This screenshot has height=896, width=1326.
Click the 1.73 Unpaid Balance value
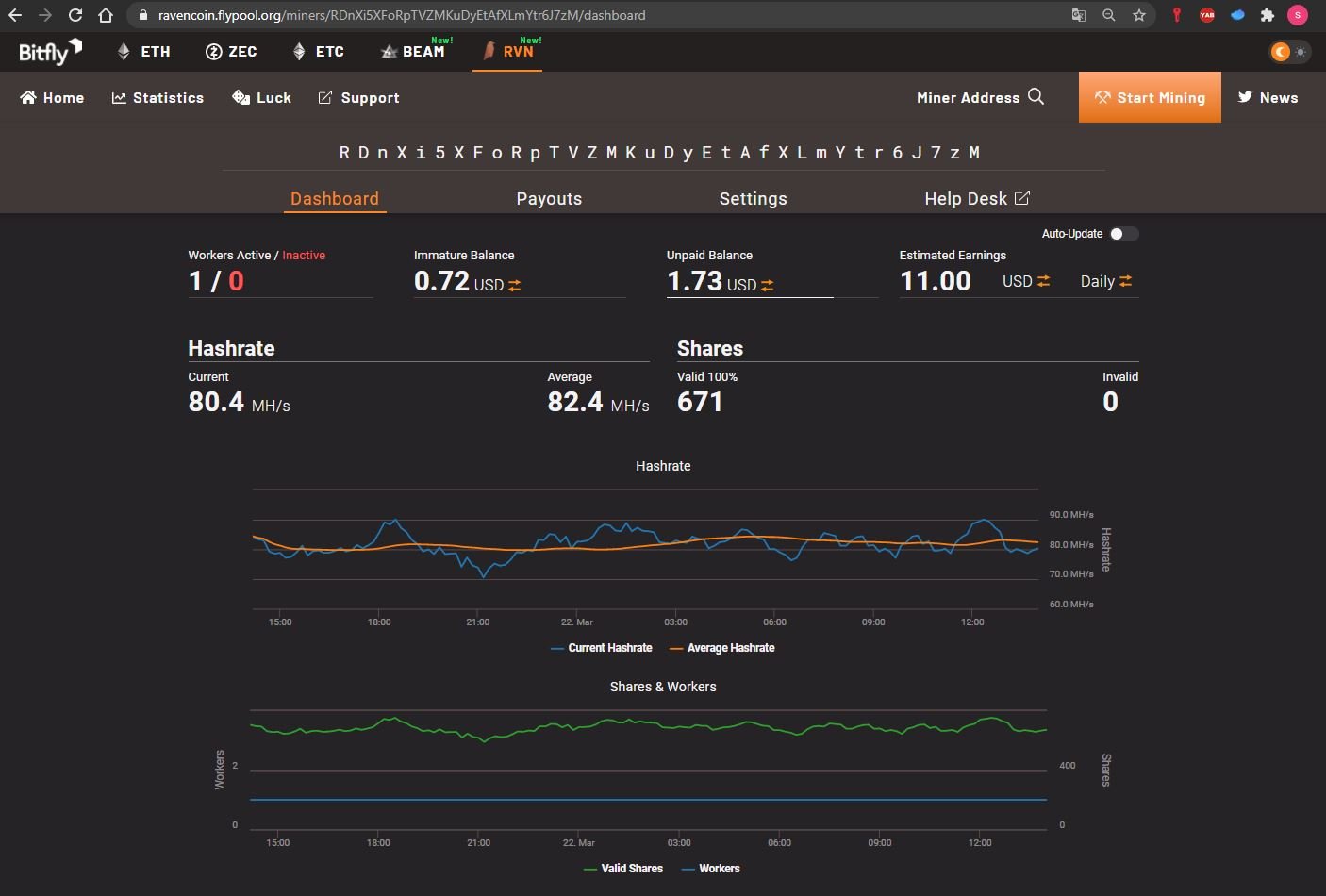(695, 281)
